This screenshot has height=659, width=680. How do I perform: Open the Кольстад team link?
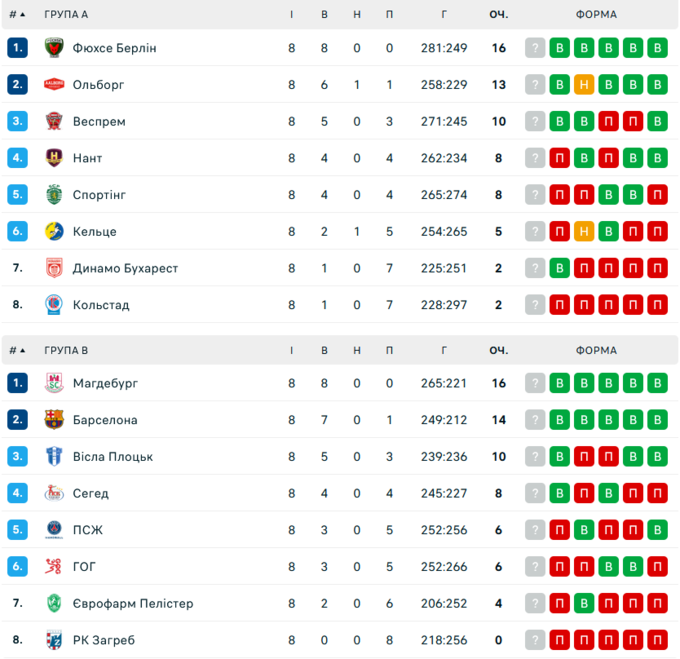click(x=101, y=305)
